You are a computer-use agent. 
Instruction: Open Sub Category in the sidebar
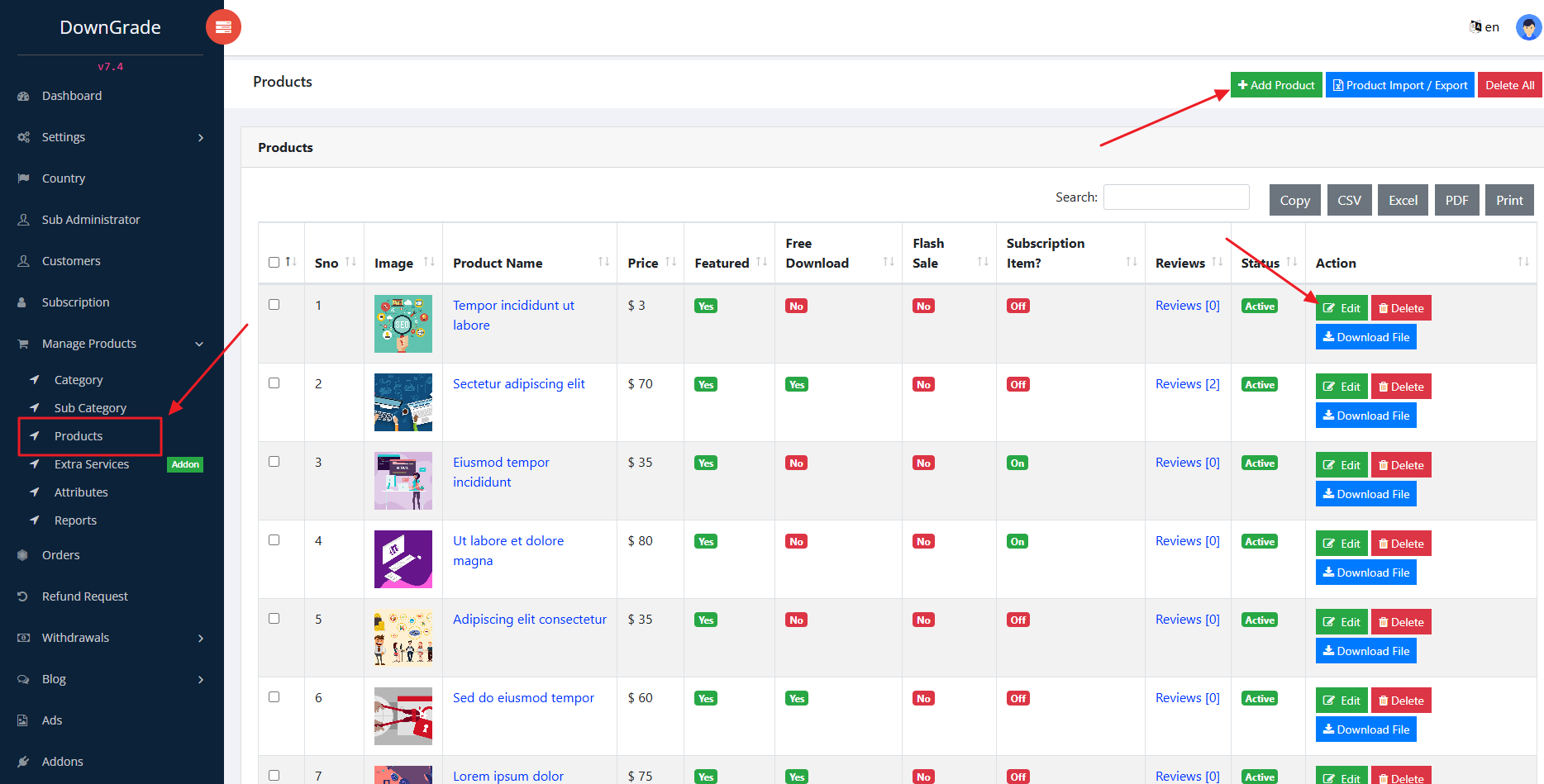(90, 408)
